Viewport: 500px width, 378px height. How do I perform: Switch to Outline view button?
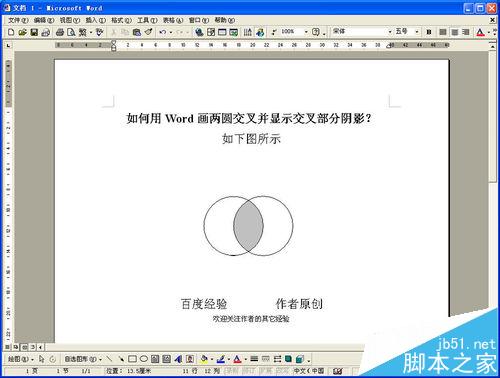pyautogui.click(x=33, y=347)
